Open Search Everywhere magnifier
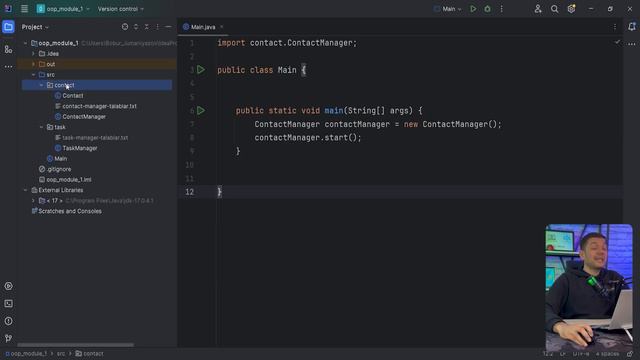640x360 pixels. click(x=554, y=9)
